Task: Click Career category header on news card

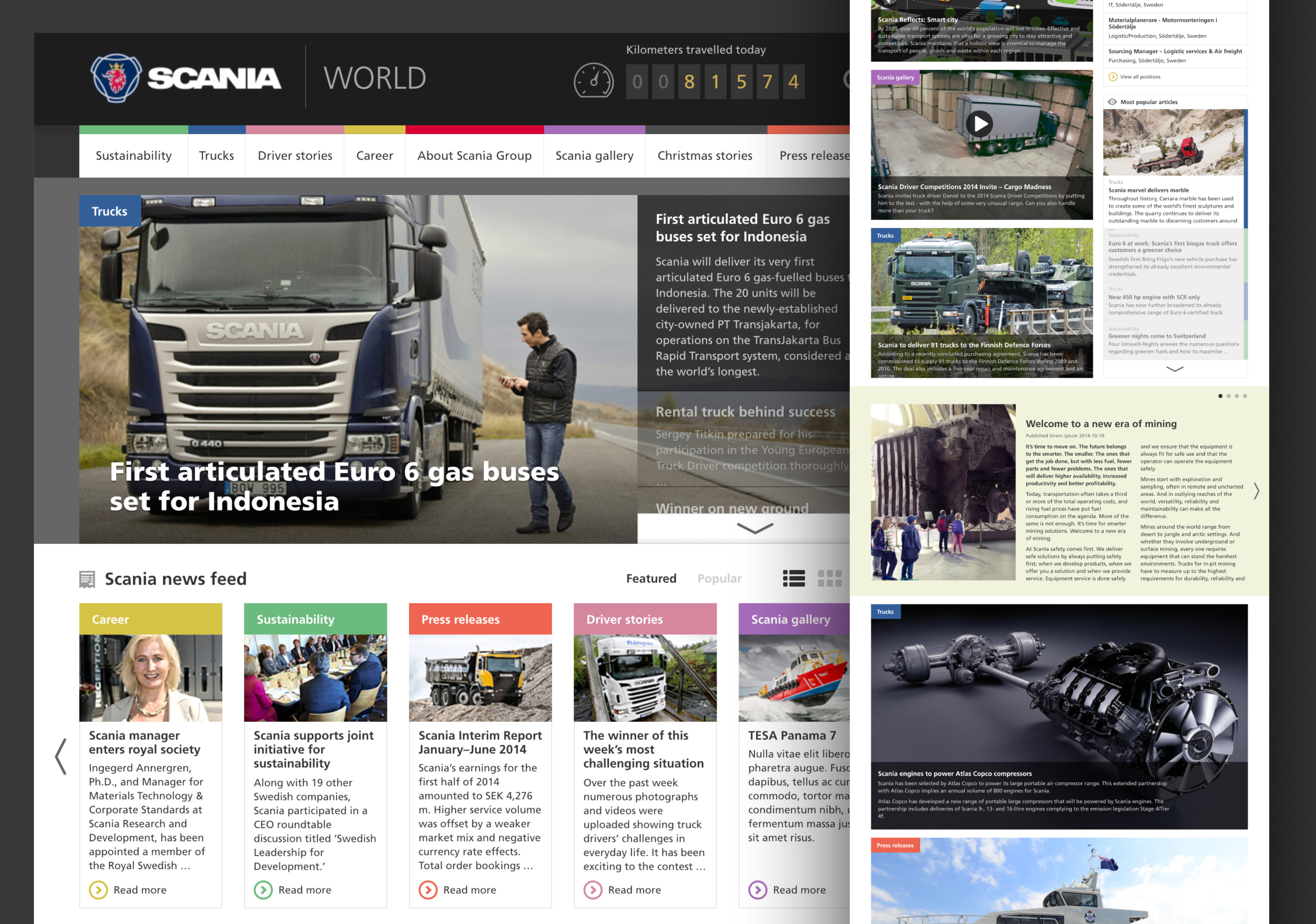Action: coord(150,619)
